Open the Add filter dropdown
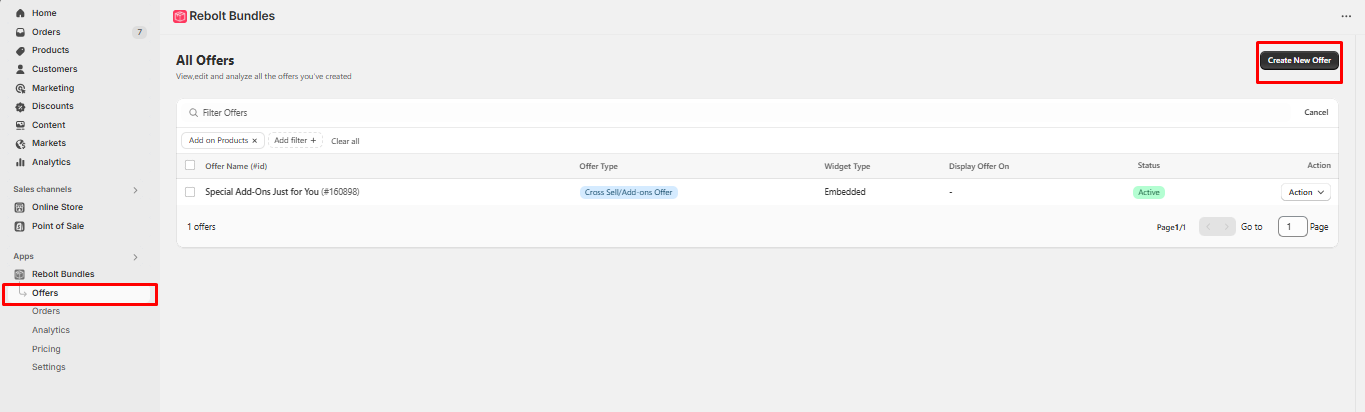 pos(295,141)
